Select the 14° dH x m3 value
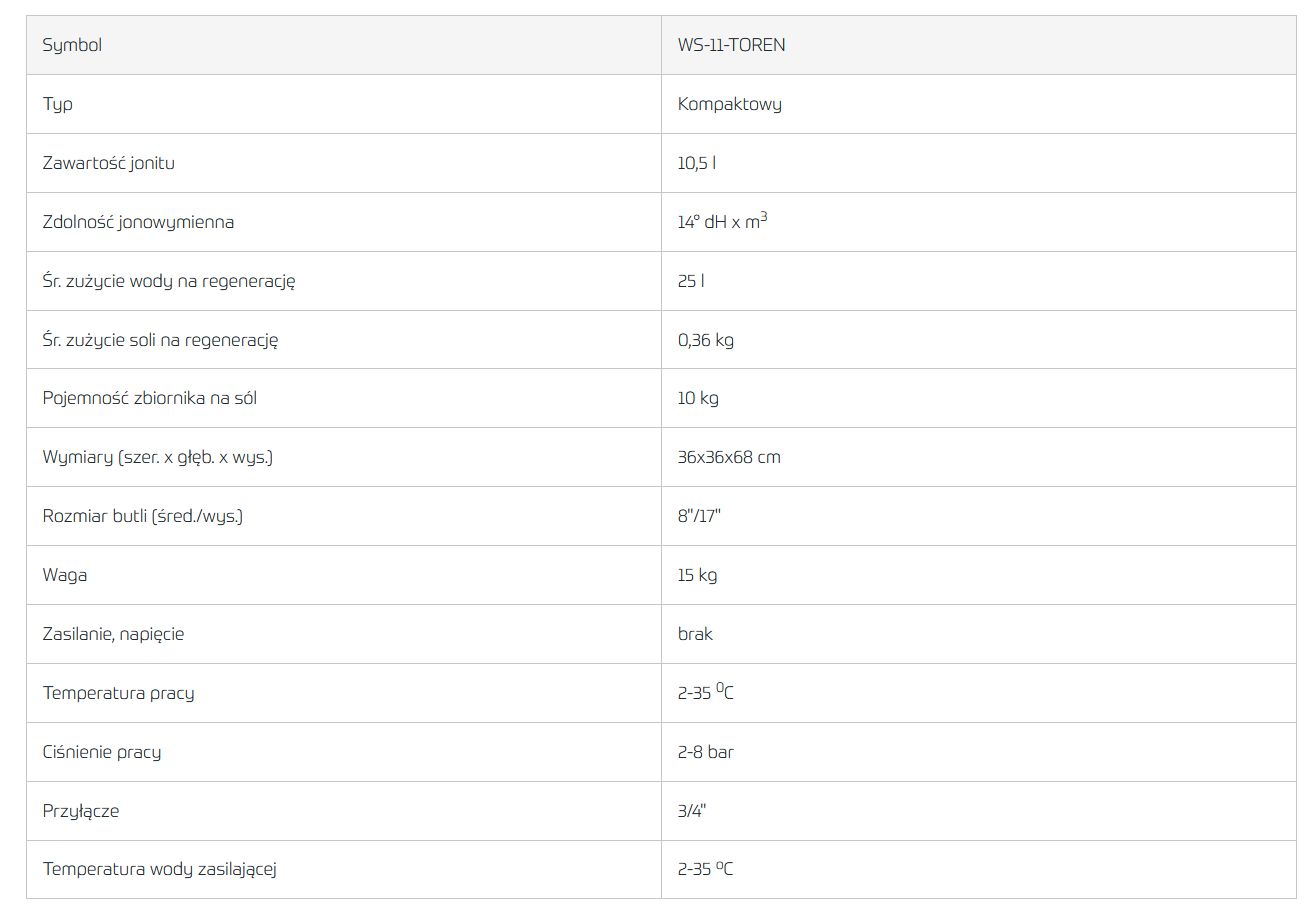The height and width of the screenshot is (912, 1304). click(722, 221)
